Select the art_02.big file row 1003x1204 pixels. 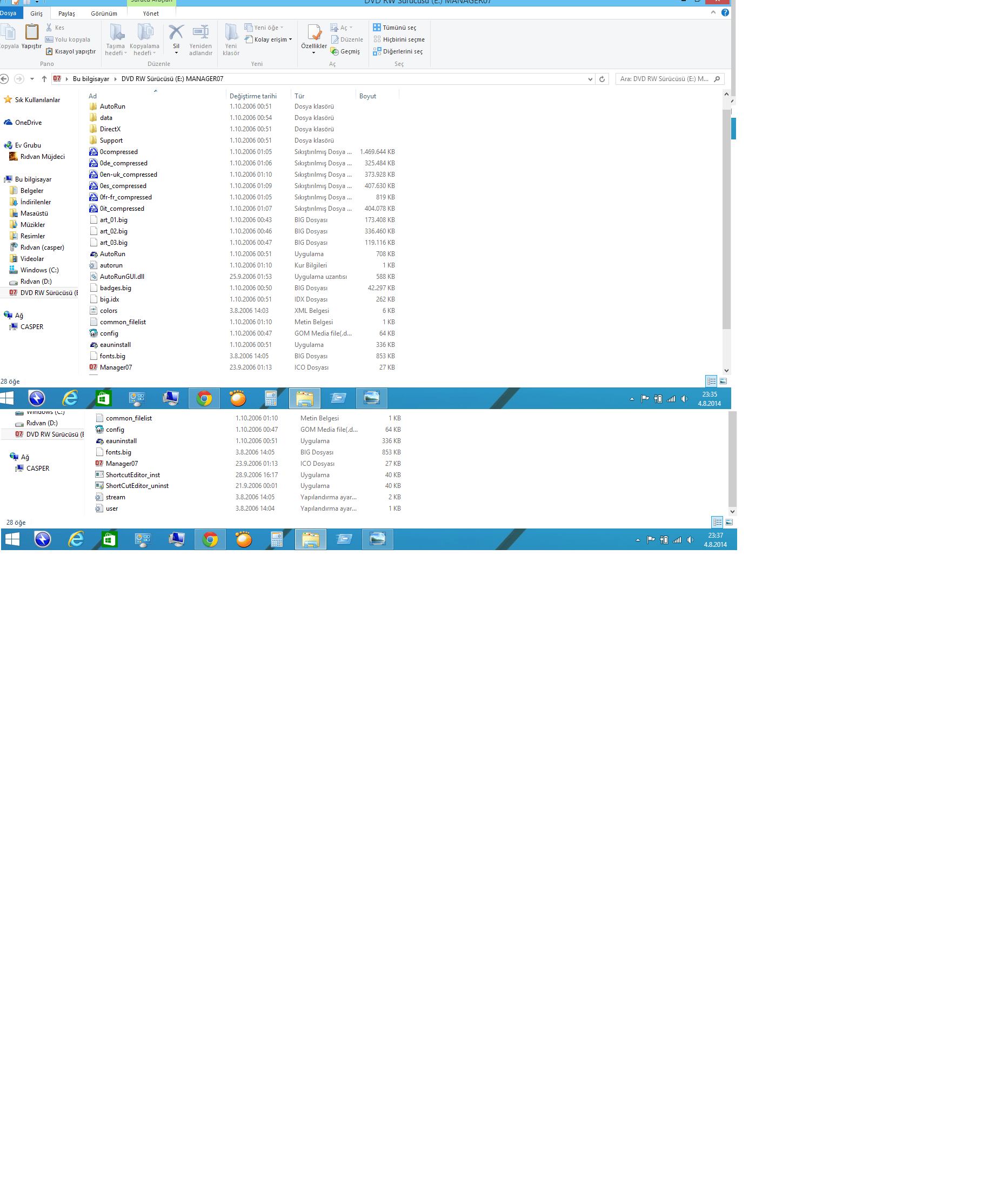pyautogui.click(x=243, y=232)
